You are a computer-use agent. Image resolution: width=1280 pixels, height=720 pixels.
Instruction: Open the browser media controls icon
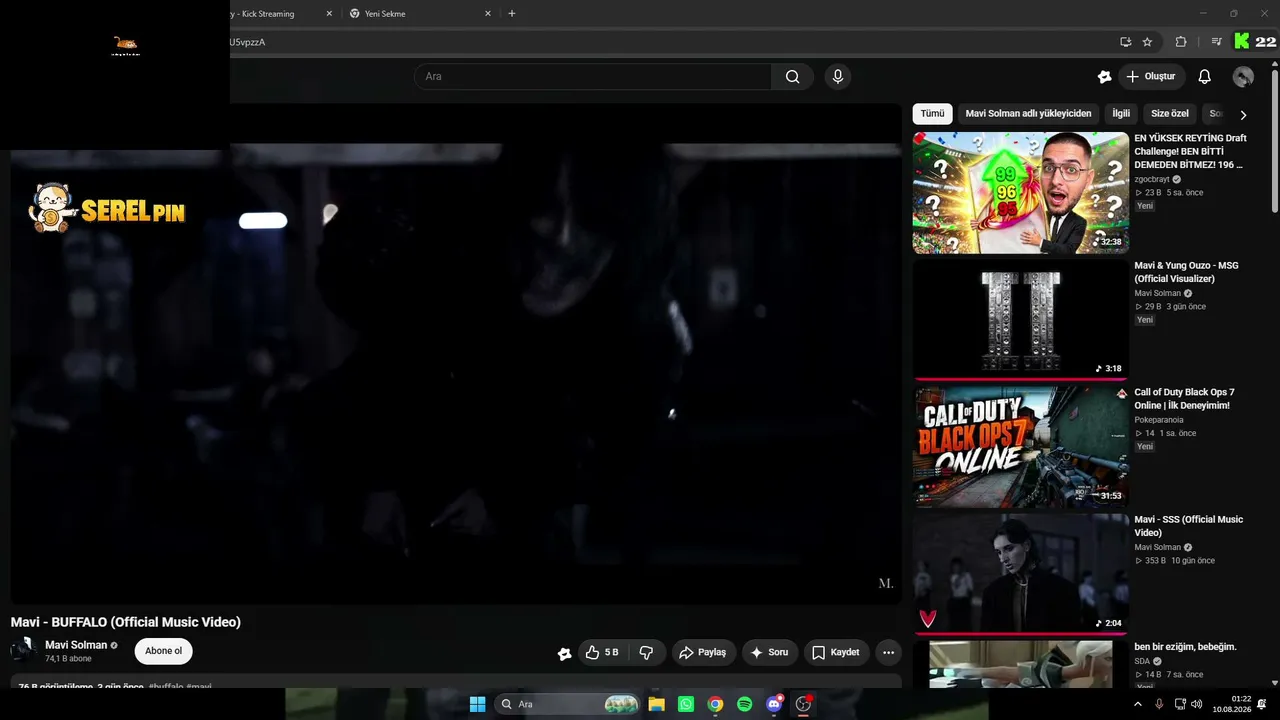[1216, 42]
